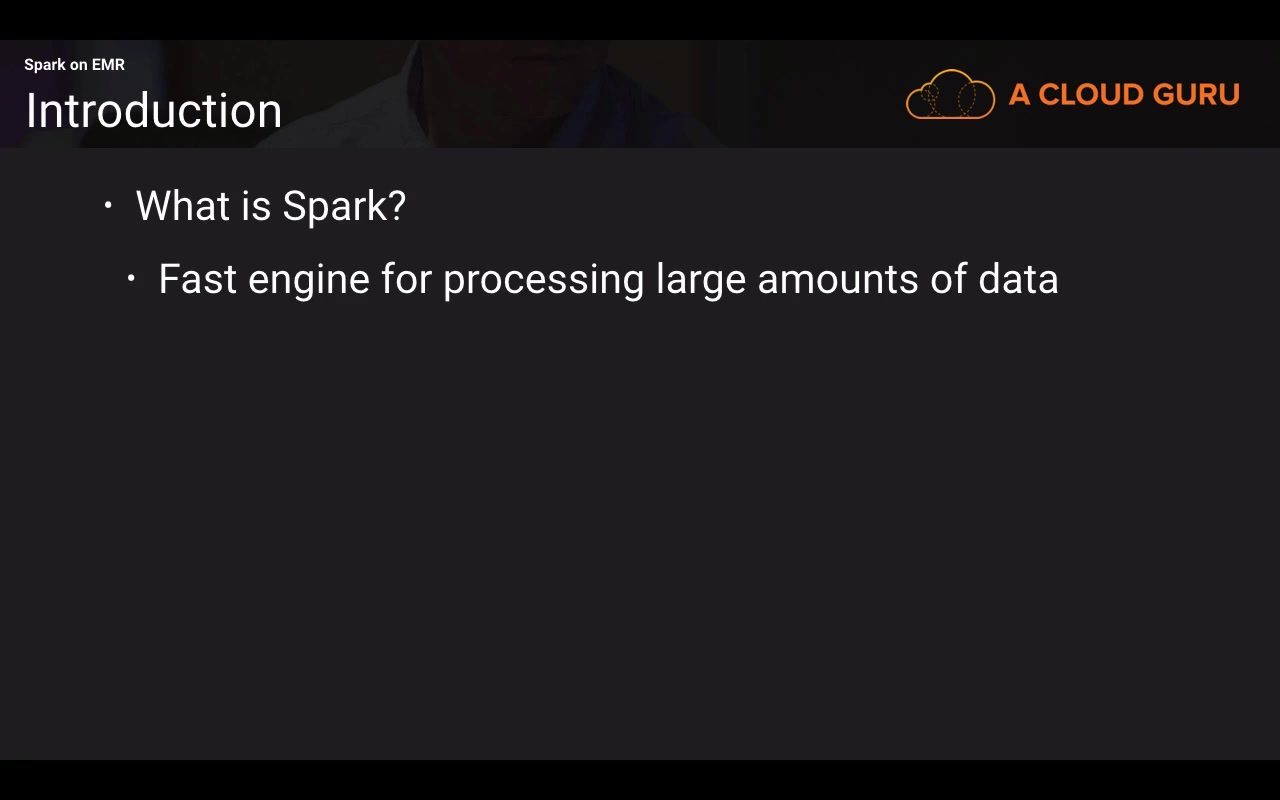
Task: Click the word "Spark?" in the first bullet
Action: [344, 207]
